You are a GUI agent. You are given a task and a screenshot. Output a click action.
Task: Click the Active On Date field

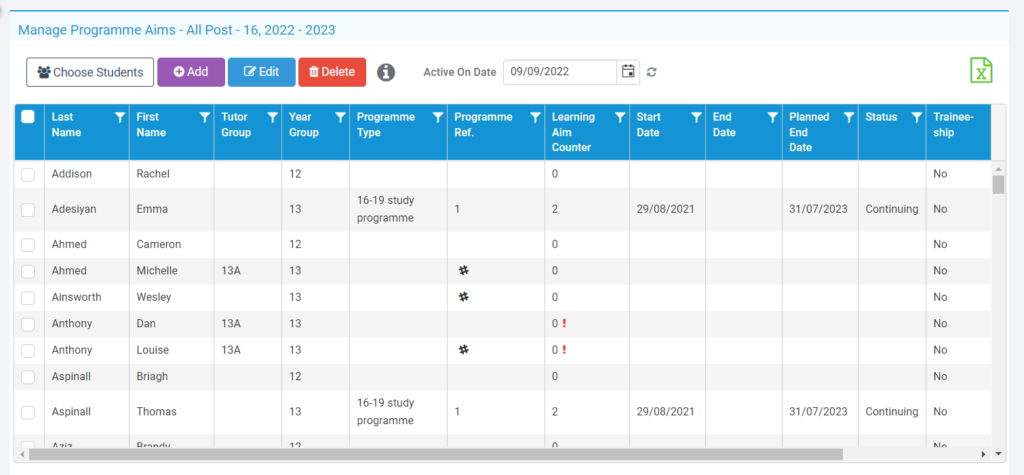(x=560, y=72)
